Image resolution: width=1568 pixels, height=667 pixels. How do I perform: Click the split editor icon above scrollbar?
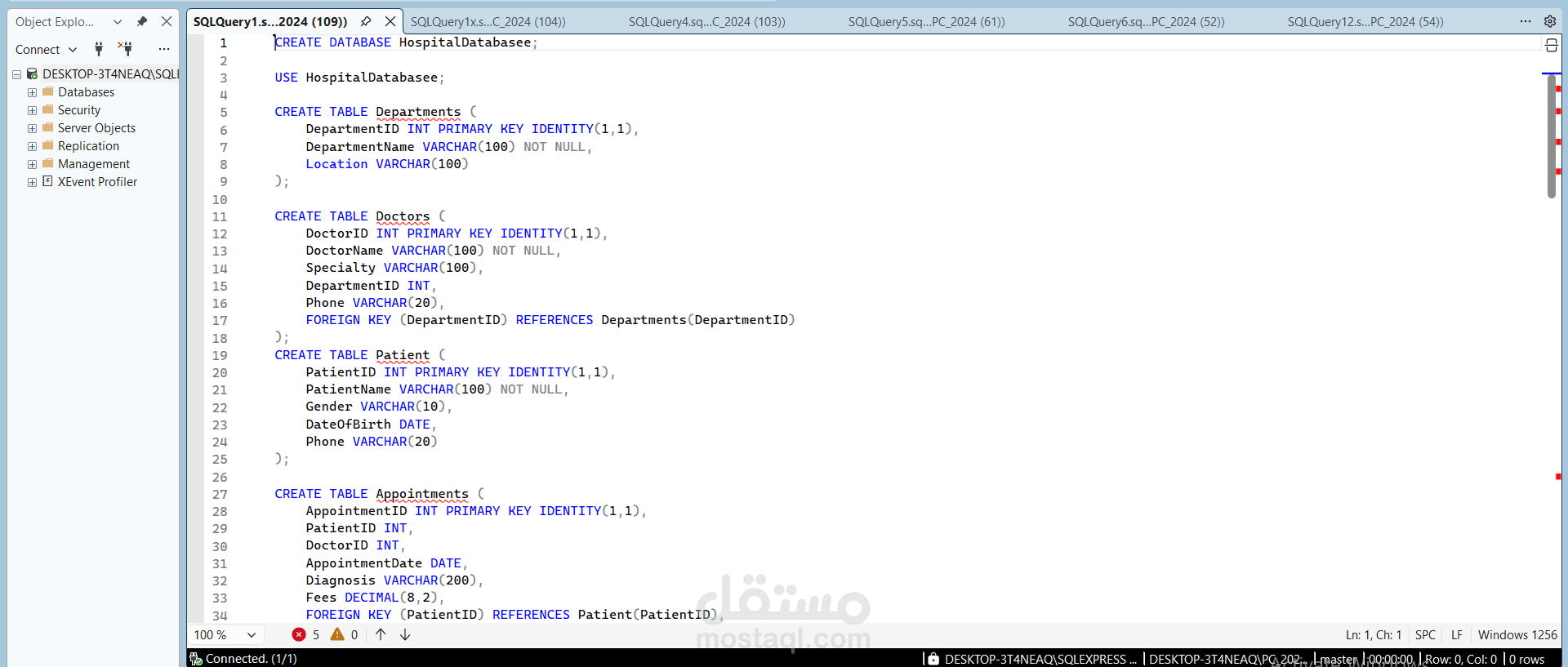[x=1552, y=45]
